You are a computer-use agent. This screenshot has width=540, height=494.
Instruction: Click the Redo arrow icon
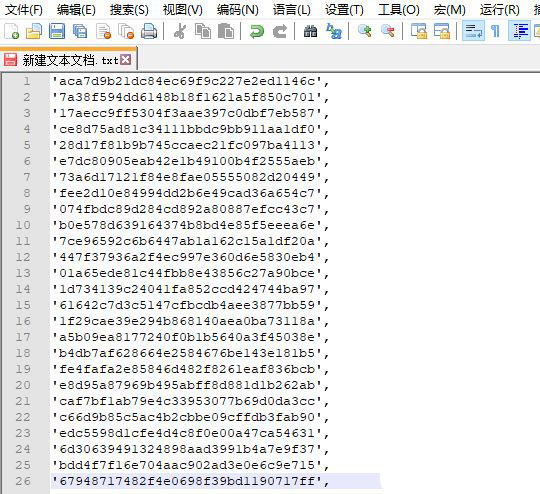pos(280,31)
